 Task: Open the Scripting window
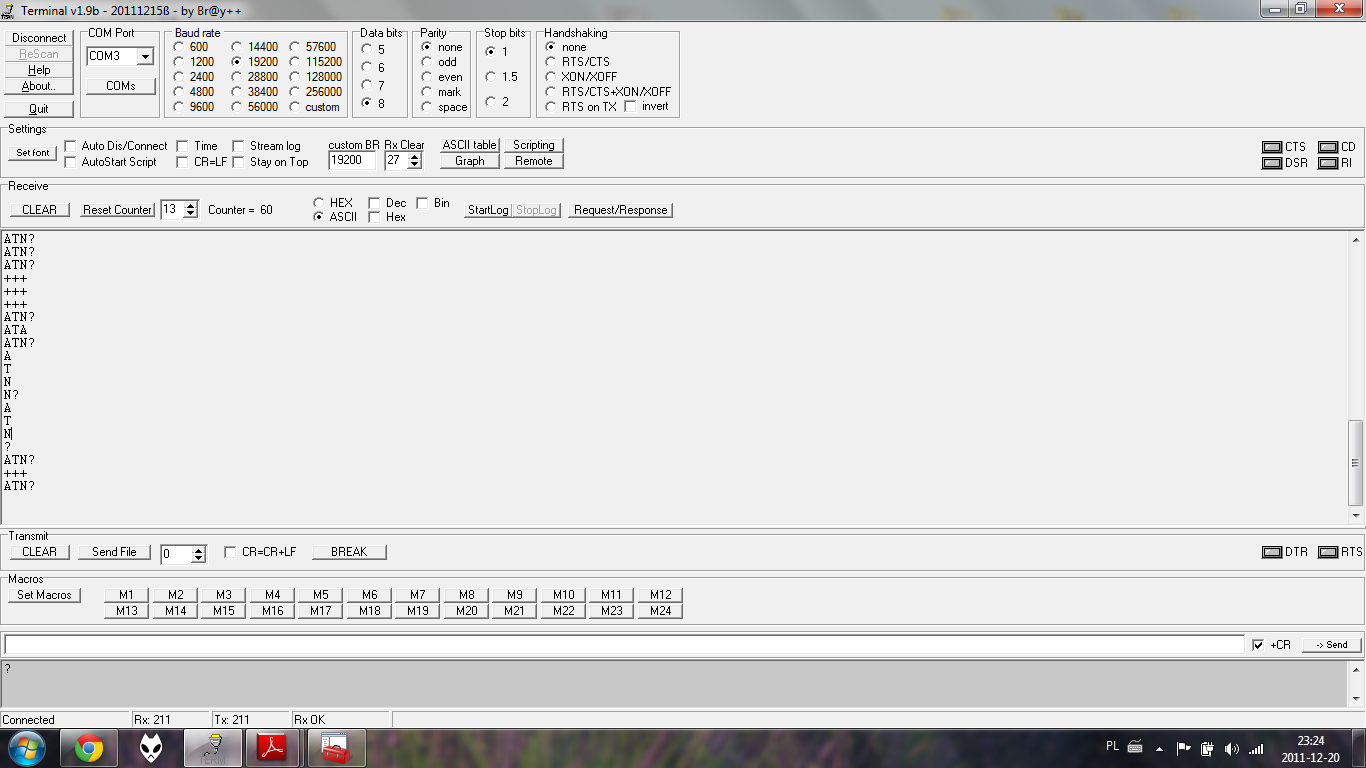point(534,146)
